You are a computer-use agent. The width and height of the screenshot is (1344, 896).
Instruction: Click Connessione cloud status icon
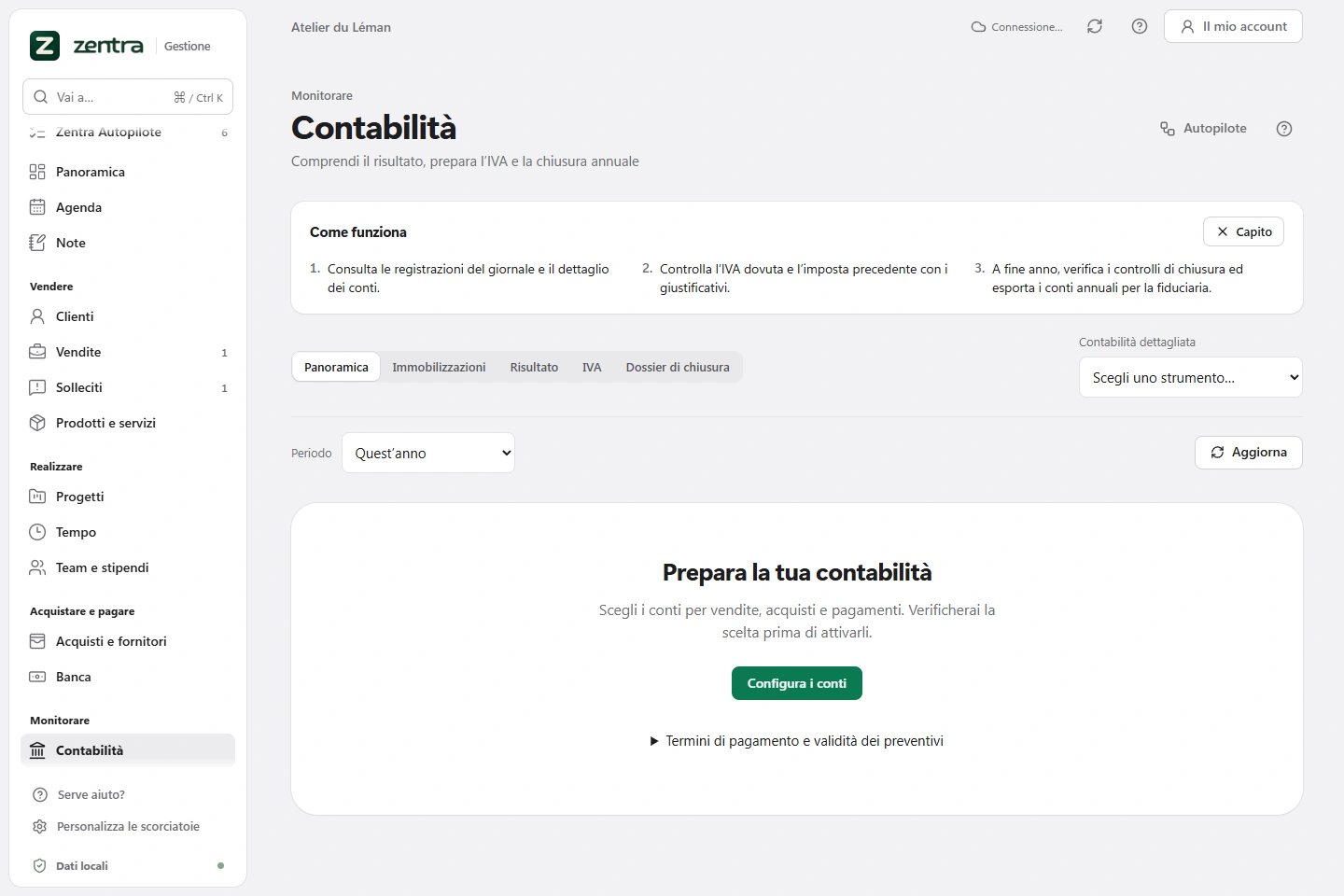click(x=979, y=27)
